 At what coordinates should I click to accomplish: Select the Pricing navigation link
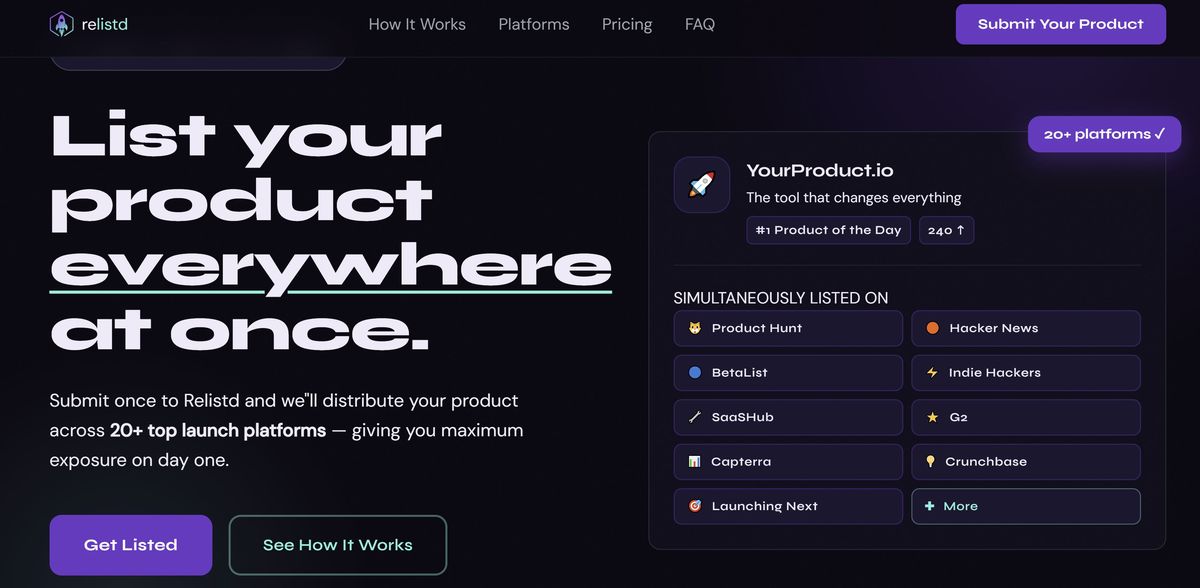627,24
